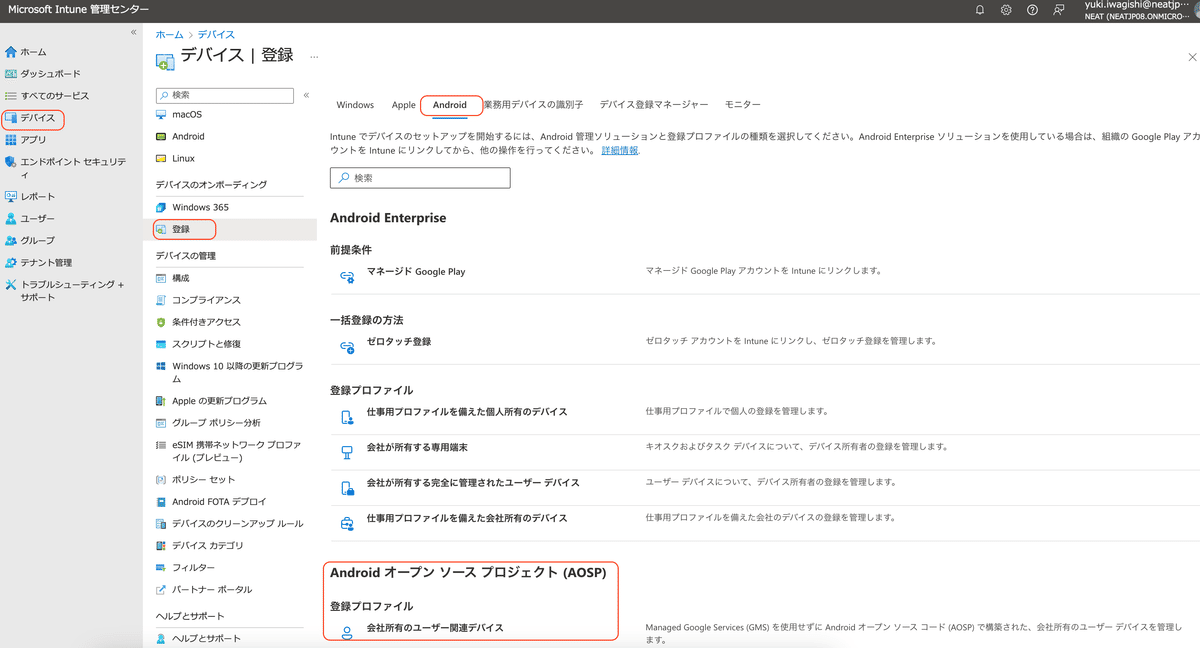Open 仕事用プロファイルを備えた個人所有のデバイス
1200x648 pixels.
pyautogui.click(x=467, y=412)
